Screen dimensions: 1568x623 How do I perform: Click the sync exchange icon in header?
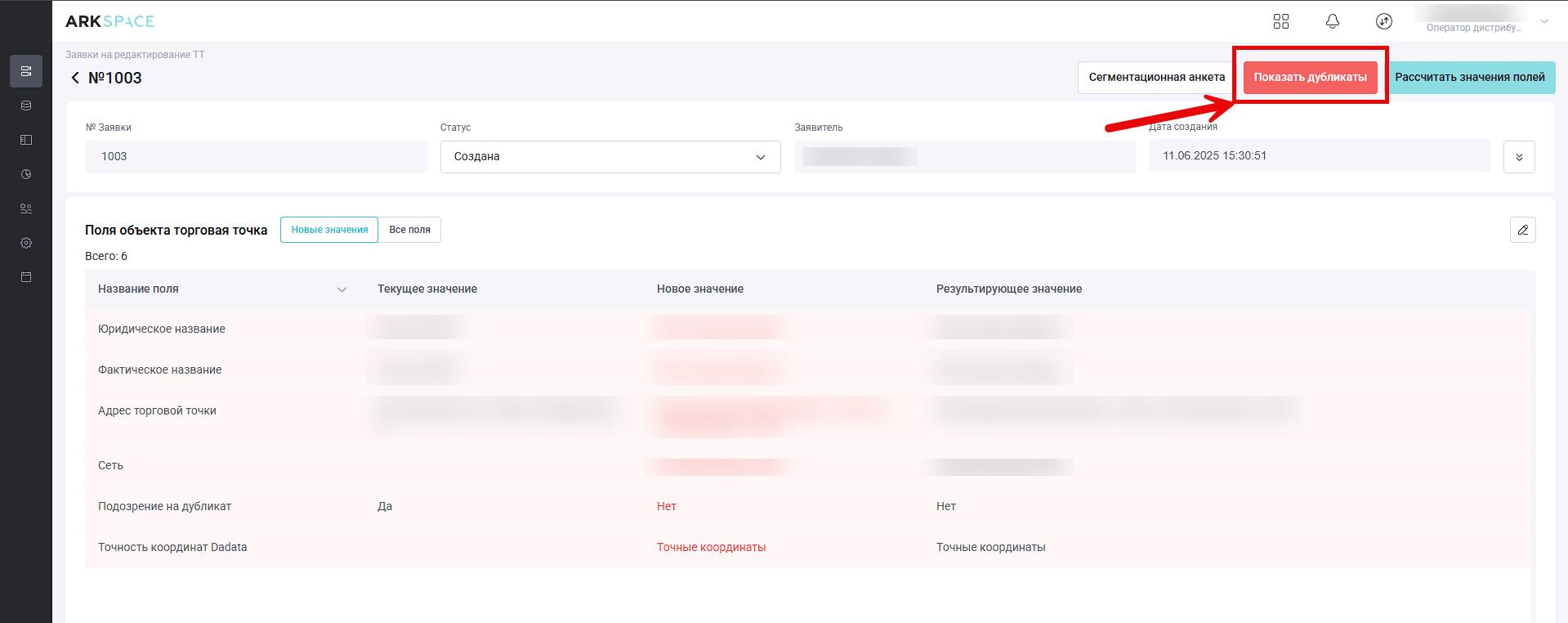click(x=1384, y=21)
